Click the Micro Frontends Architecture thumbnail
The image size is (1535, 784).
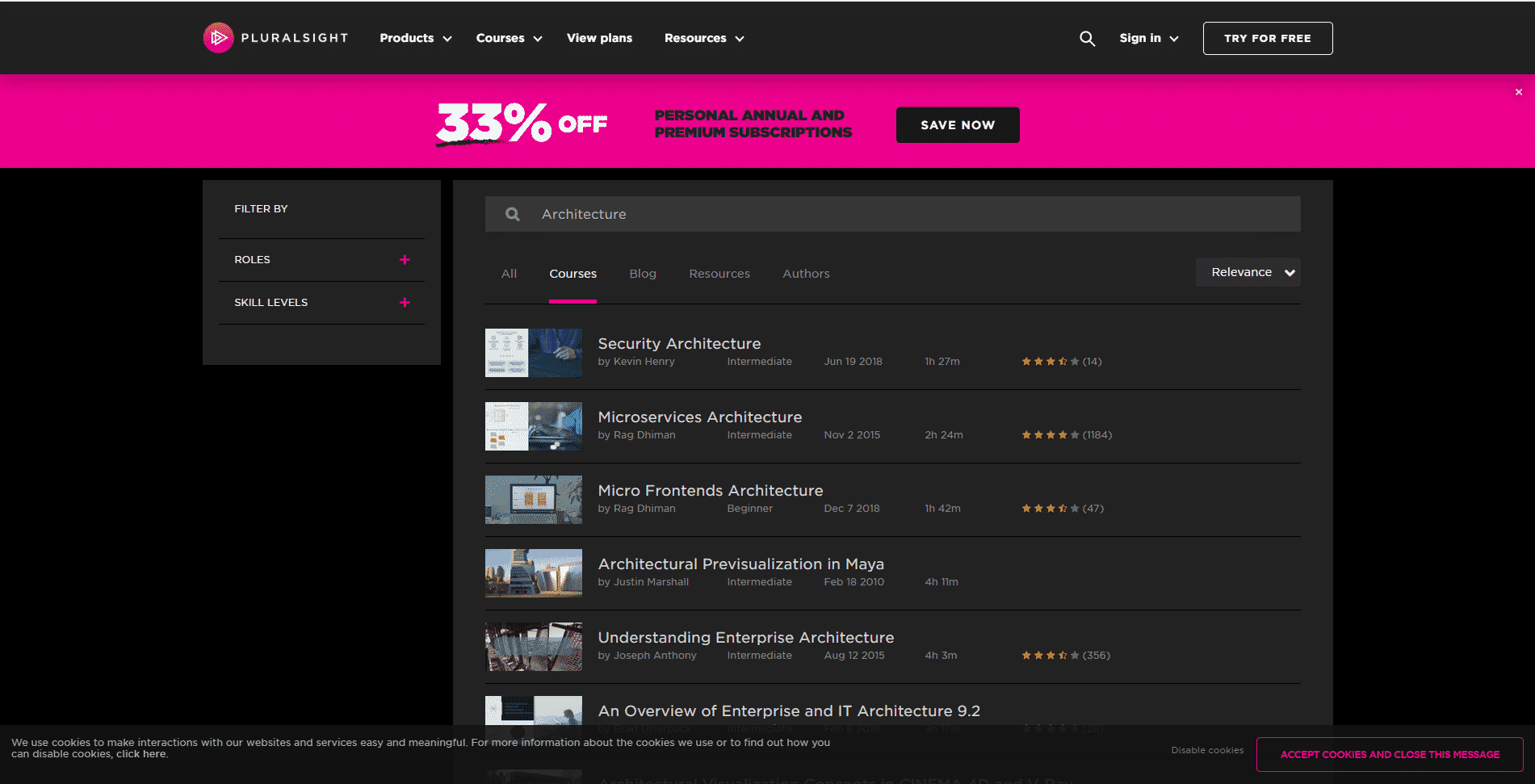point(533,500)
